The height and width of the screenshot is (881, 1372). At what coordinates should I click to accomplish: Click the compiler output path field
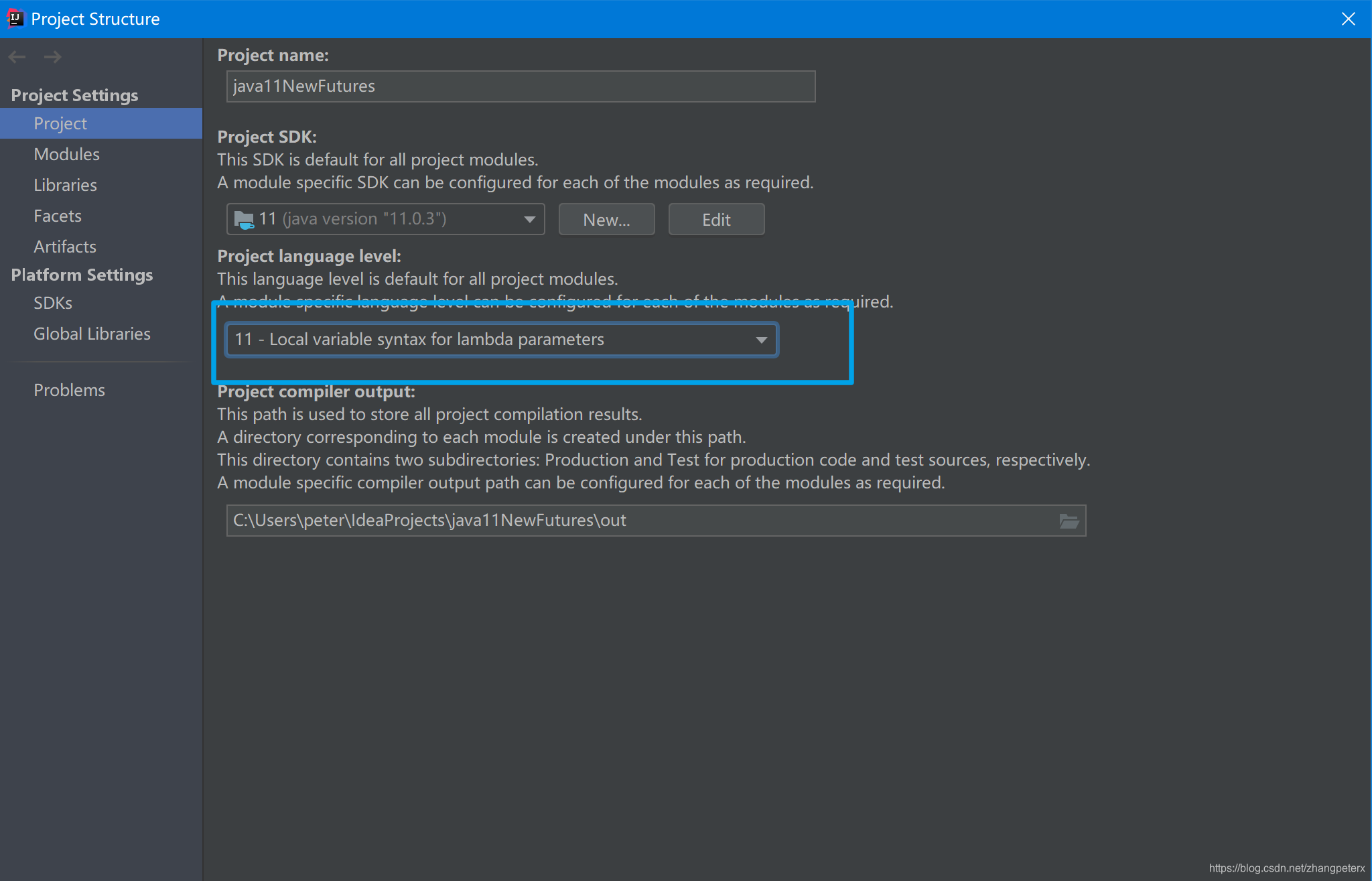[603, 520]
